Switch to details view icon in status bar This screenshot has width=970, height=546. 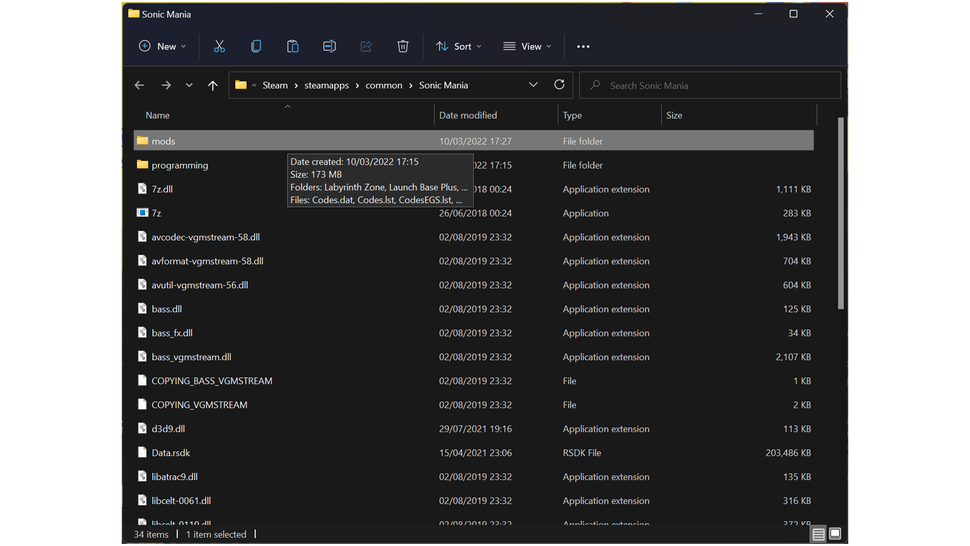click(818, 534)
